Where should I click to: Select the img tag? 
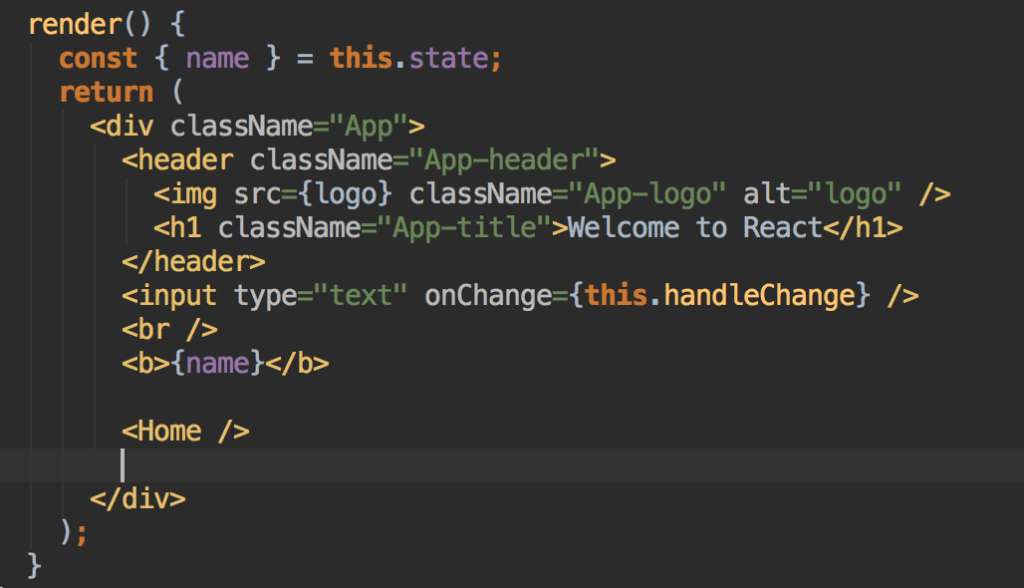coord(185,193)
